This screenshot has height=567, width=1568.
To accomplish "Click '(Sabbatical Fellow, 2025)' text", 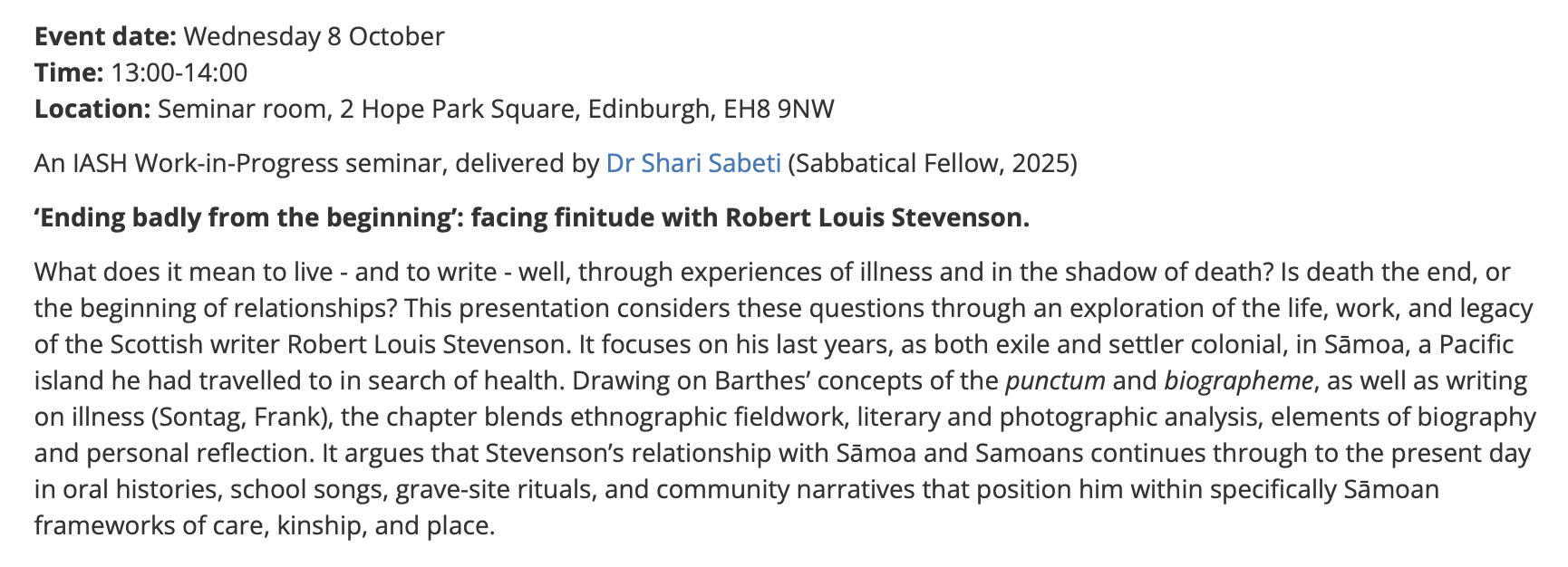I will pyautogui.click(x=933, y=163).
